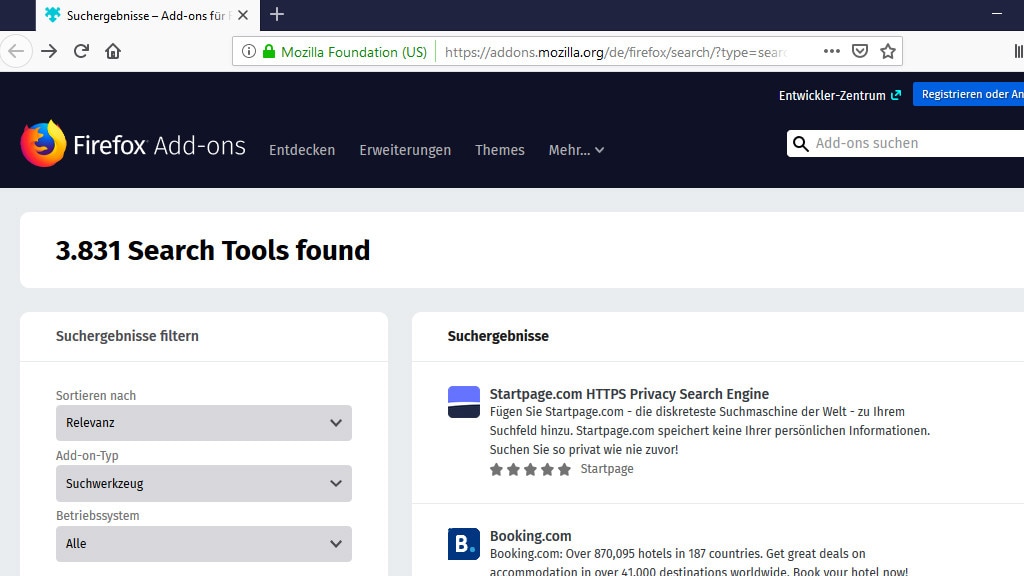Screen dimensions: 1024x576
Task: Open the Betriebssystem dropdown
Action: pos(204,544)
